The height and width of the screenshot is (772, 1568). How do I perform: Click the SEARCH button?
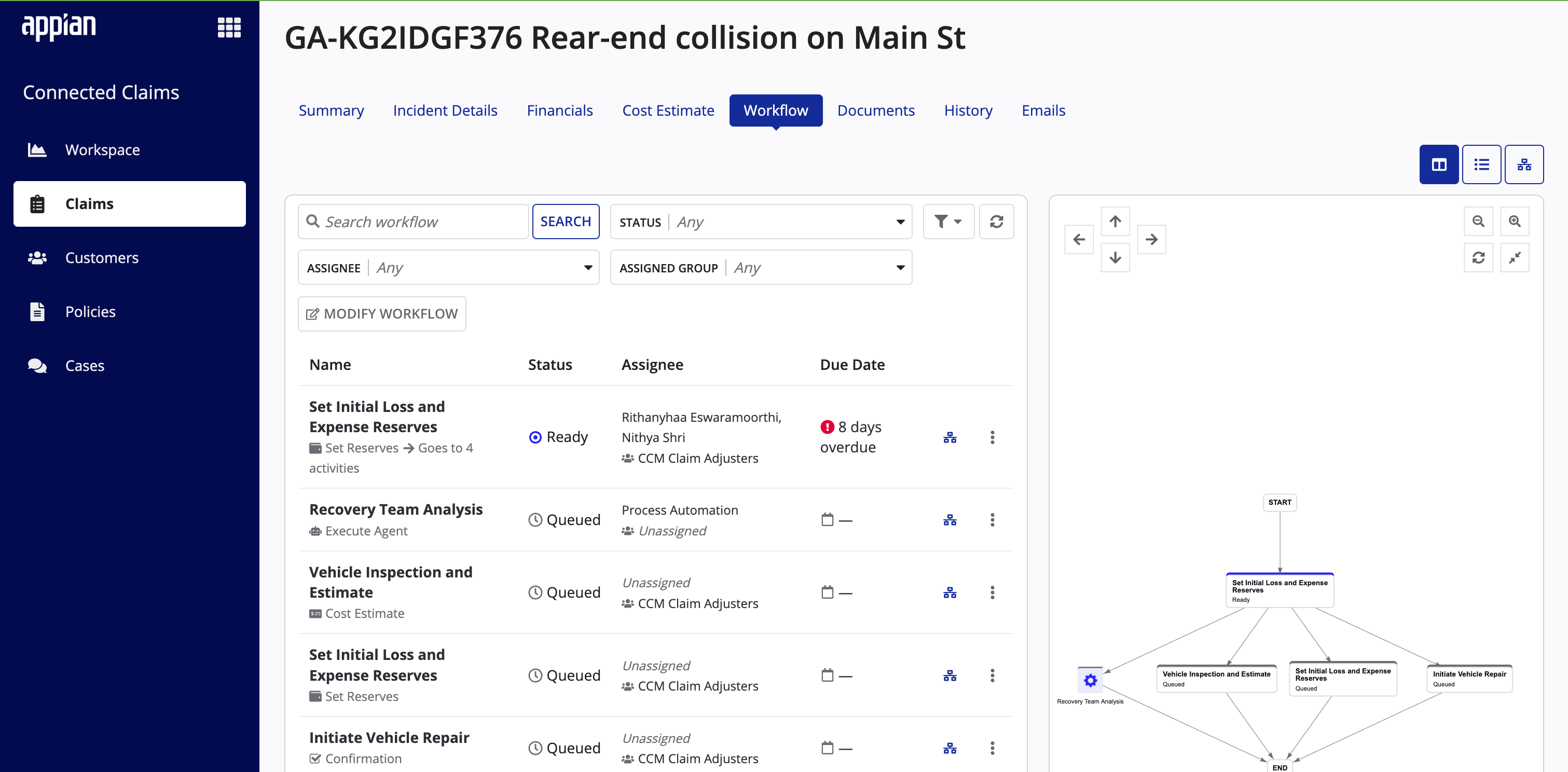pyautogui.click(x=566, y=222)
